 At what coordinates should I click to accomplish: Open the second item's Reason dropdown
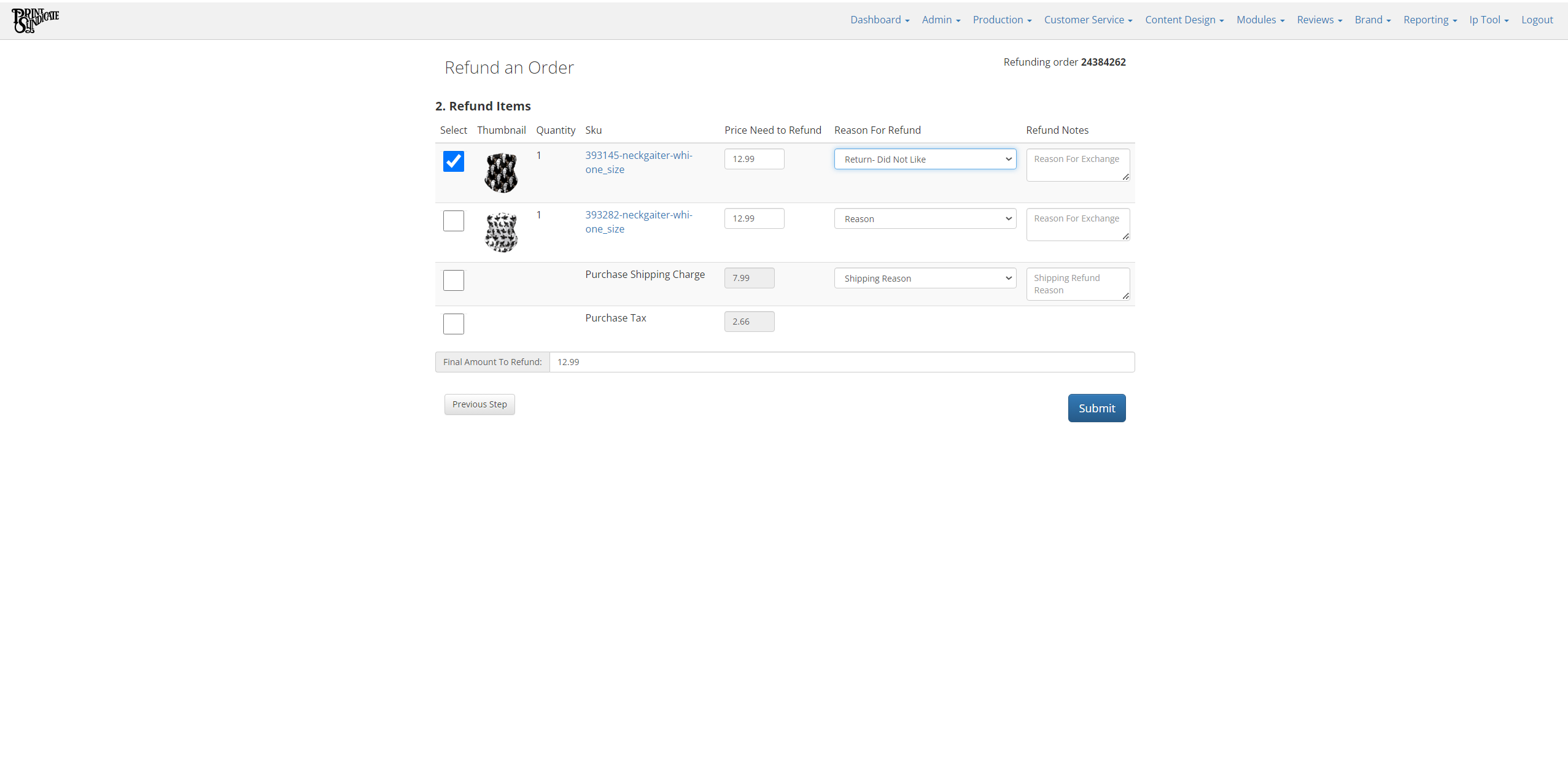coord(925,219)
